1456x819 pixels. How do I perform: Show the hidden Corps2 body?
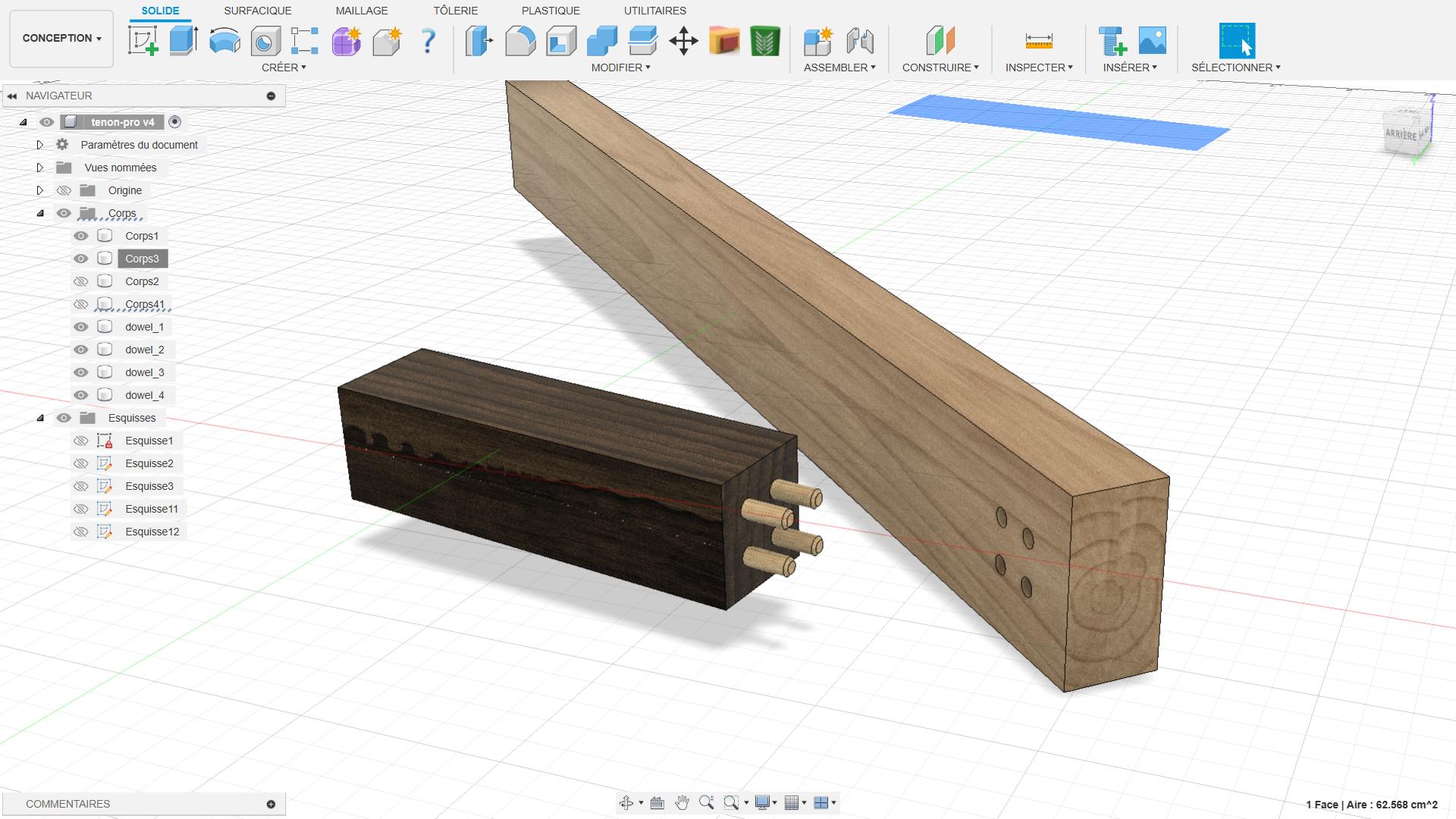pos(81,281)
